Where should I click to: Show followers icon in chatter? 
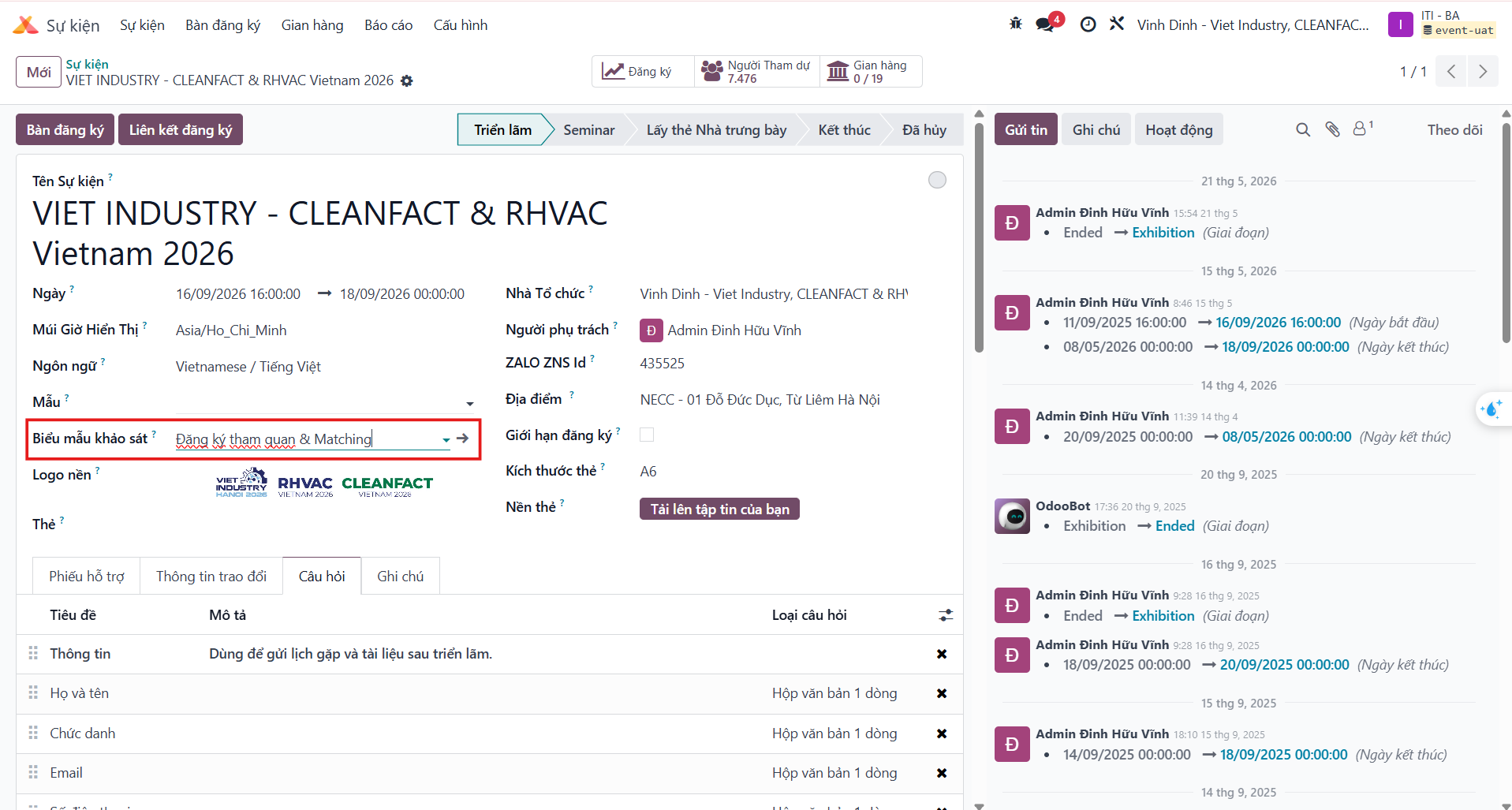tap(1362, 129)
